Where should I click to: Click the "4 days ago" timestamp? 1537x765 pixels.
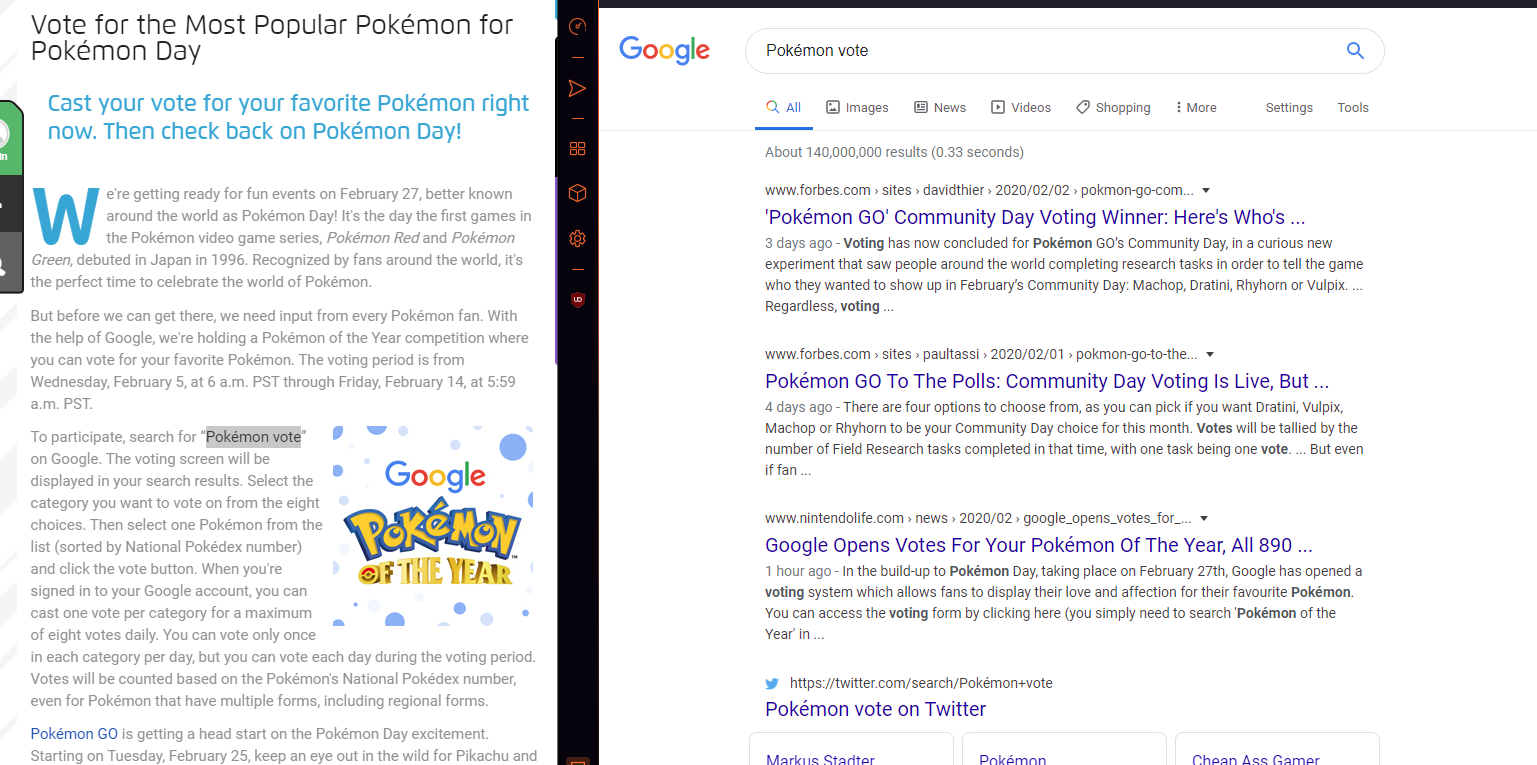[798, 407]
